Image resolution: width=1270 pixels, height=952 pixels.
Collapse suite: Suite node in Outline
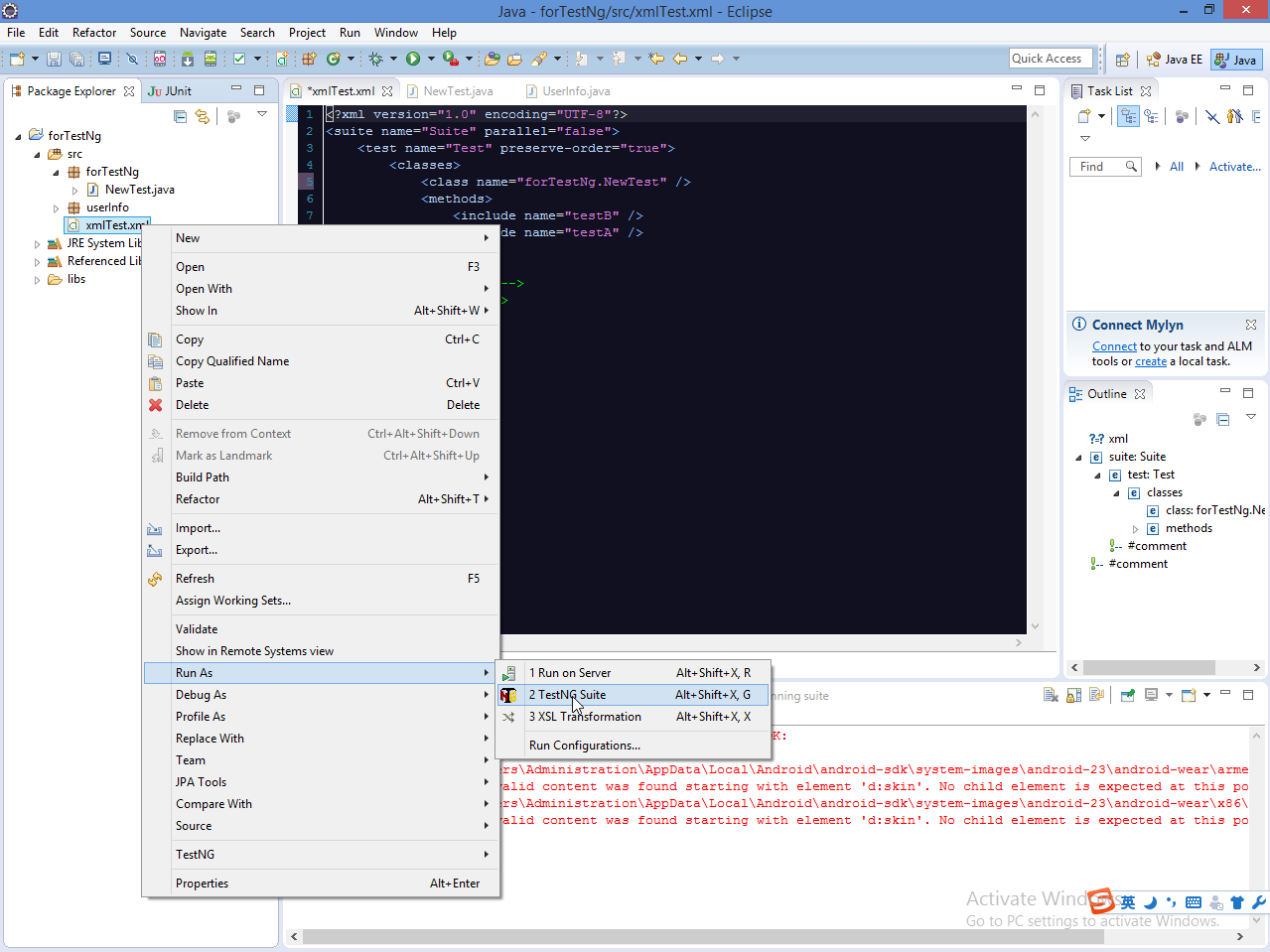1078,458
